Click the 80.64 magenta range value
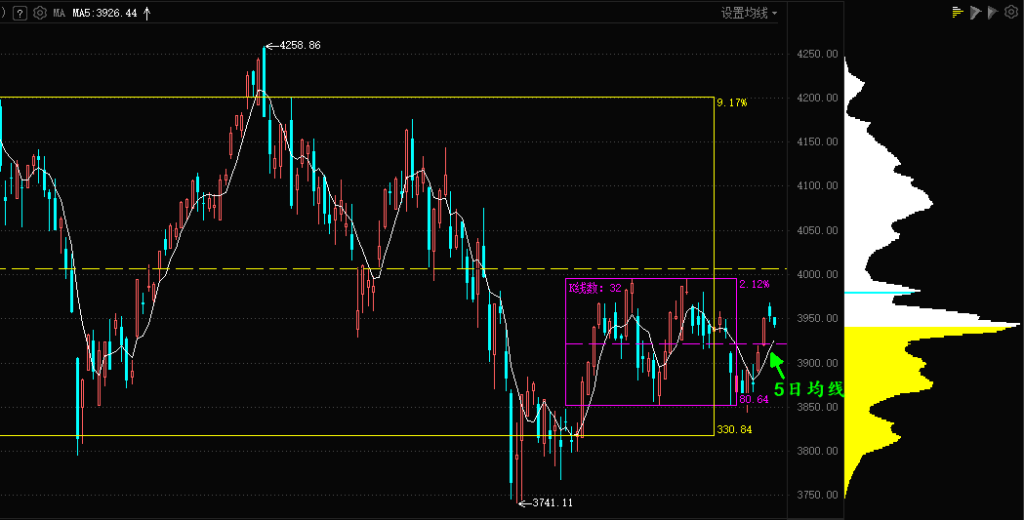1024x520 pixels. [x=754, y=398]
